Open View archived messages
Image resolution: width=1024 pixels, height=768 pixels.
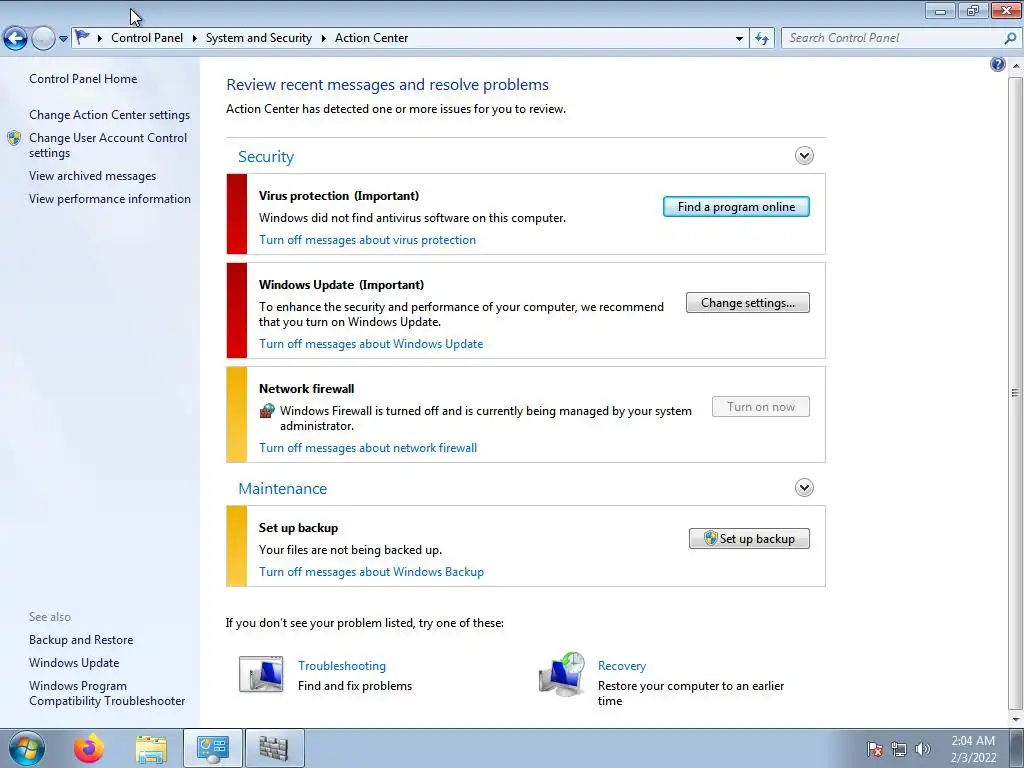(92, 176)
